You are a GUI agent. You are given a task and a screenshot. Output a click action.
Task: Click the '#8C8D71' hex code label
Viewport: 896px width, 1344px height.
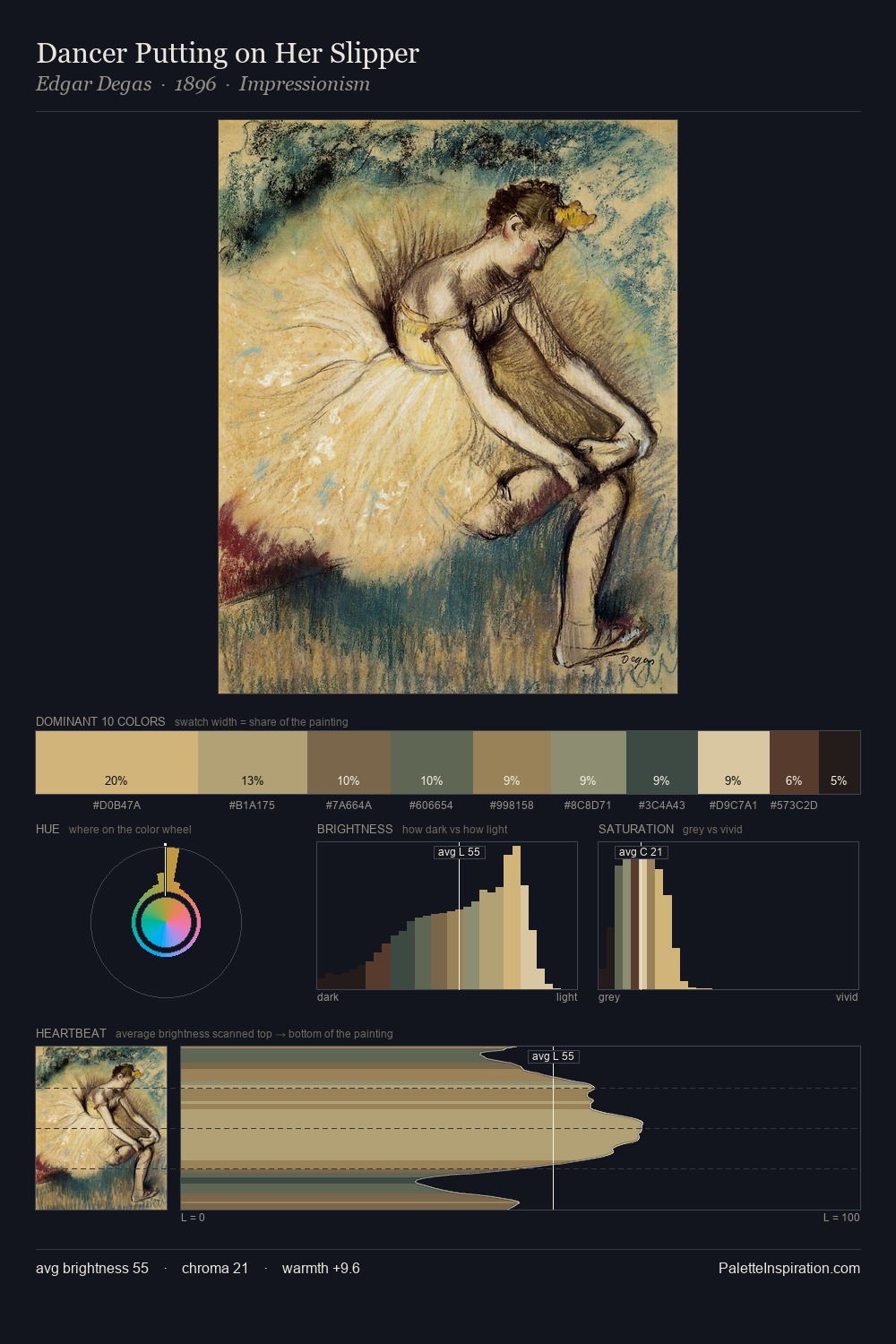(x=588, y=805)
